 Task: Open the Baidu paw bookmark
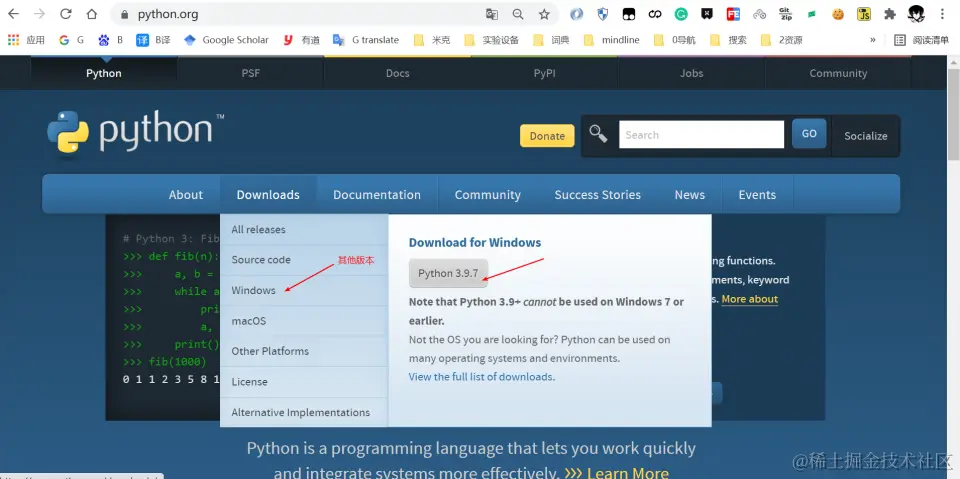pos(111,40)
